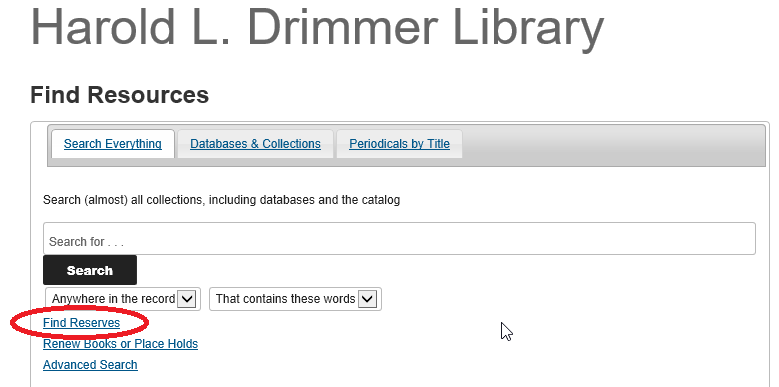
Task: Select the Periodicals by Title tab
Action: [x=399, y=144]
